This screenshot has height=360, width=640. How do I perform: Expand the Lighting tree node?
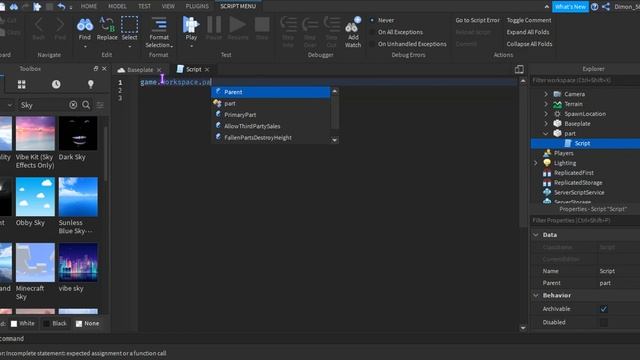point(536,163)
